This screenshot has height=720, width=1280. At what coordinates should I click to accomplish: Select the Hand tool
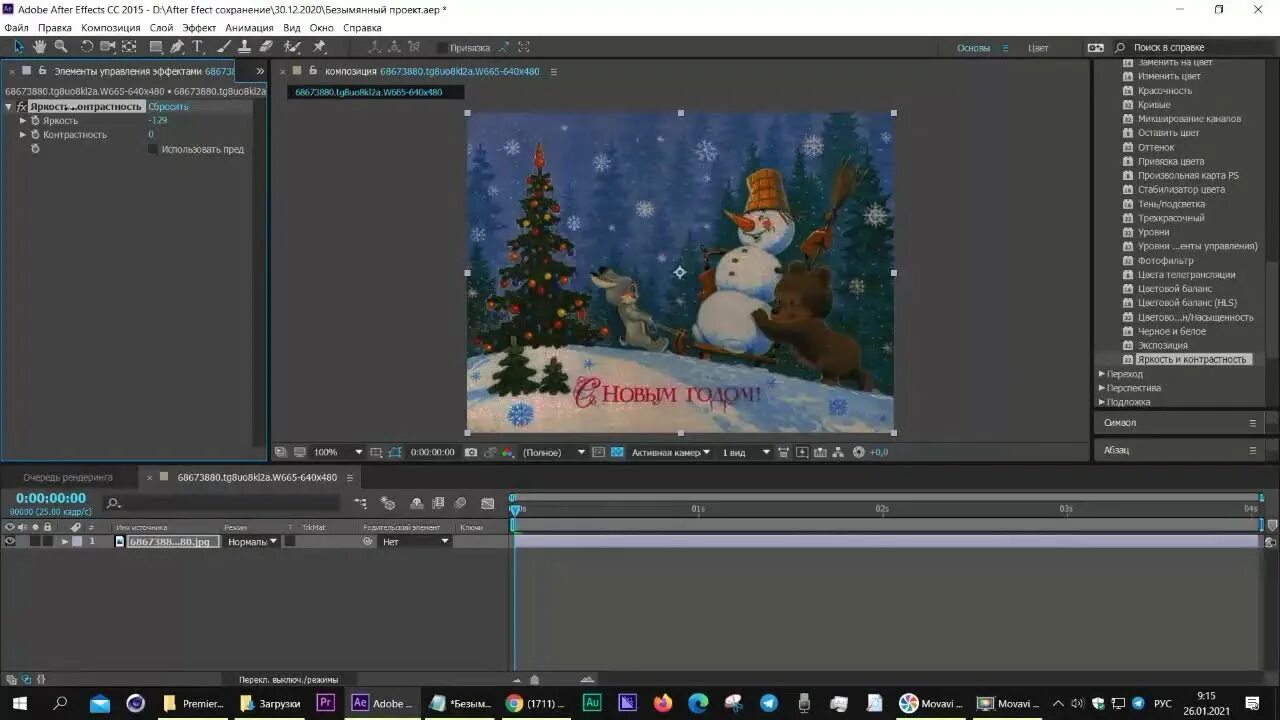pos(40,46)
